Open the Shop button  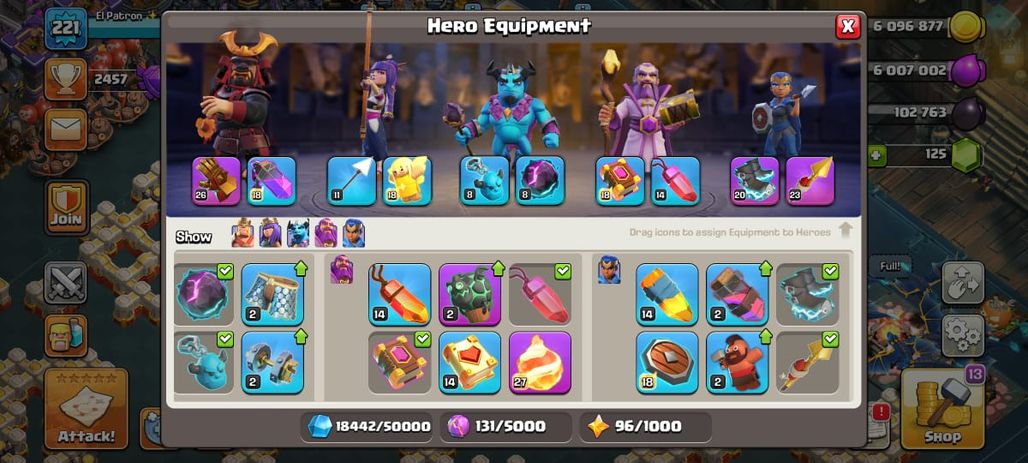coord(943,408)
